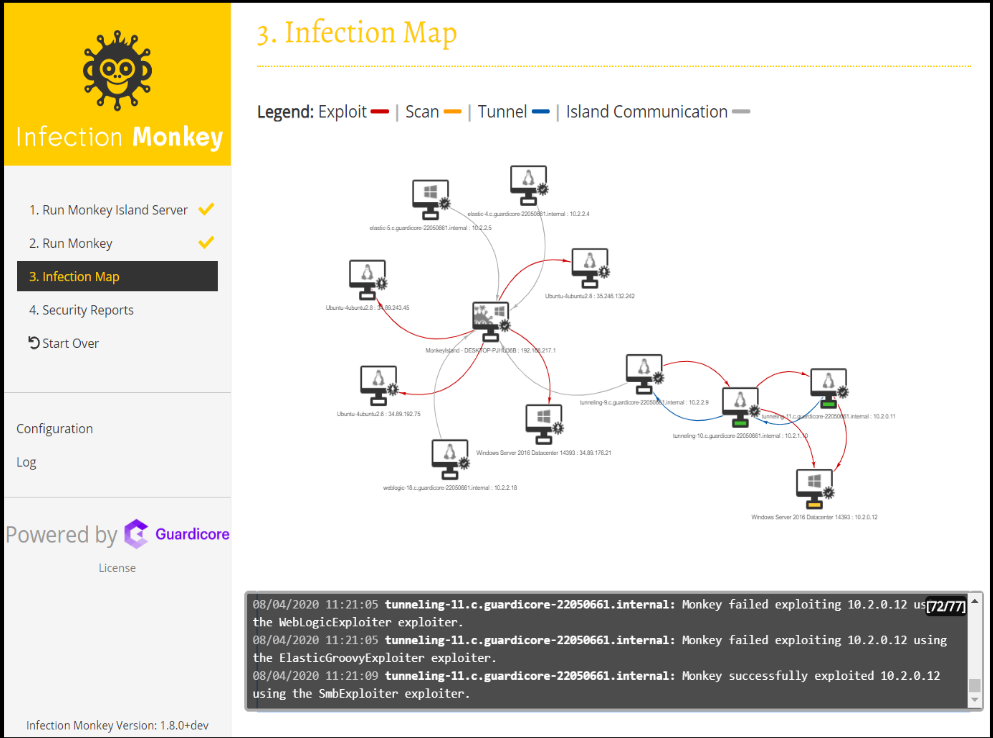
Task: Click label 'Windows Server 2016 Datacenter 14393 : 10.2.0.12'
Action: 814,518
